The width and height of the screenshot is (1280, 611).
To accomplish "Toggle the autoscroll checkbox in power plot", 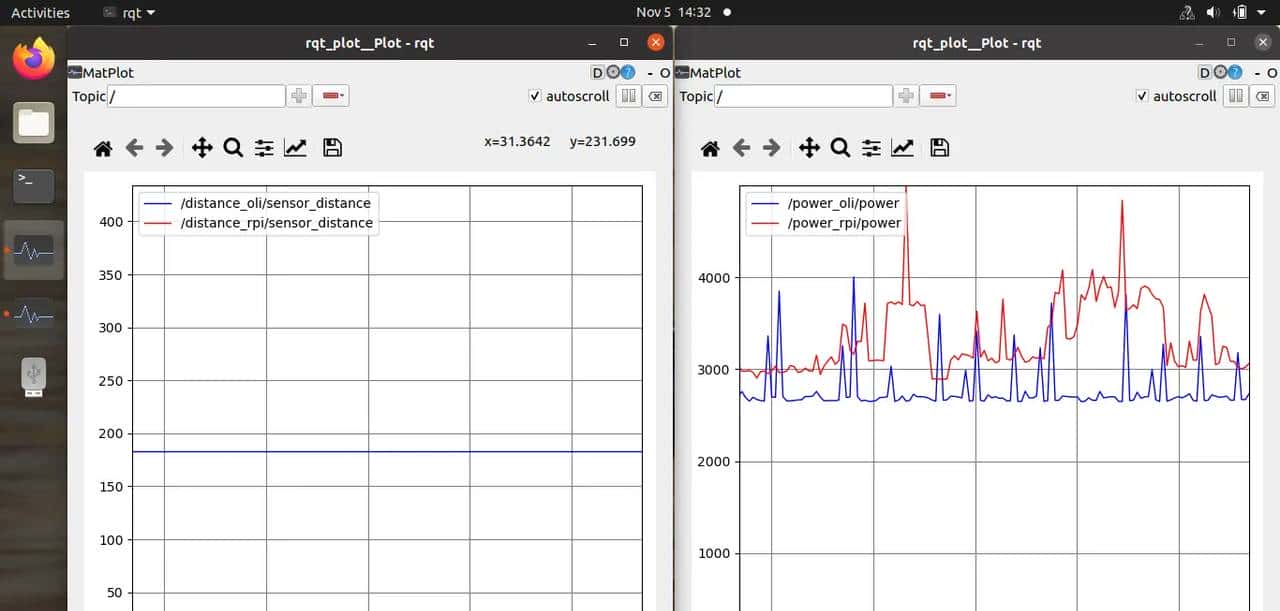I will 1143,96.
